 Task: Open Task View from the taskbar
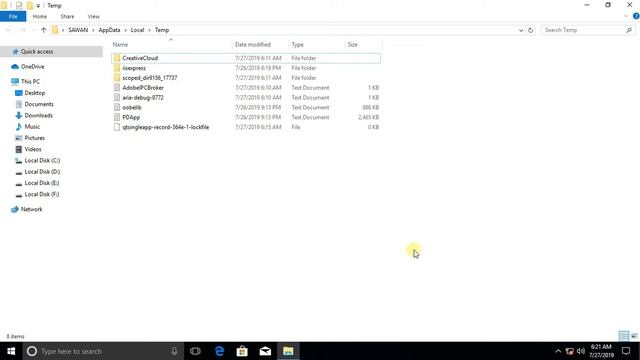coord(196,351)
